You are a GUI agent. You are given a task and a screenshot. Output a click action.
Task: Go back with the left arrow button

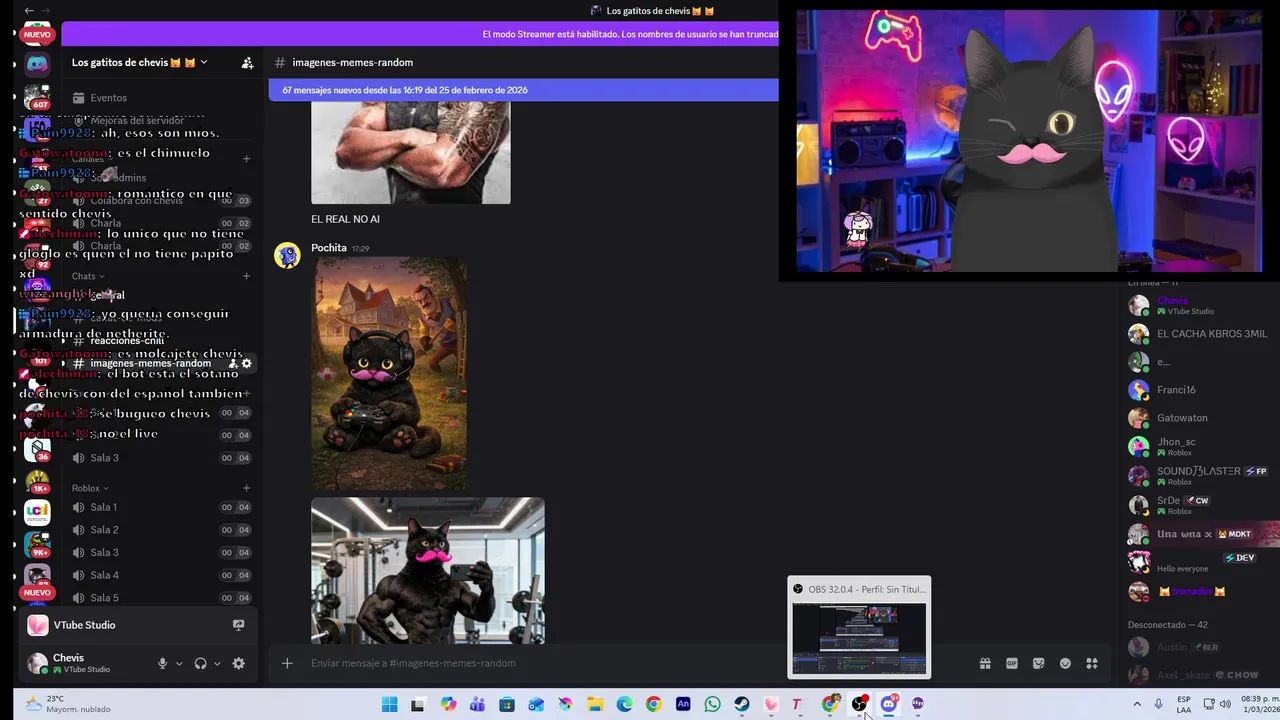(29, 11)
